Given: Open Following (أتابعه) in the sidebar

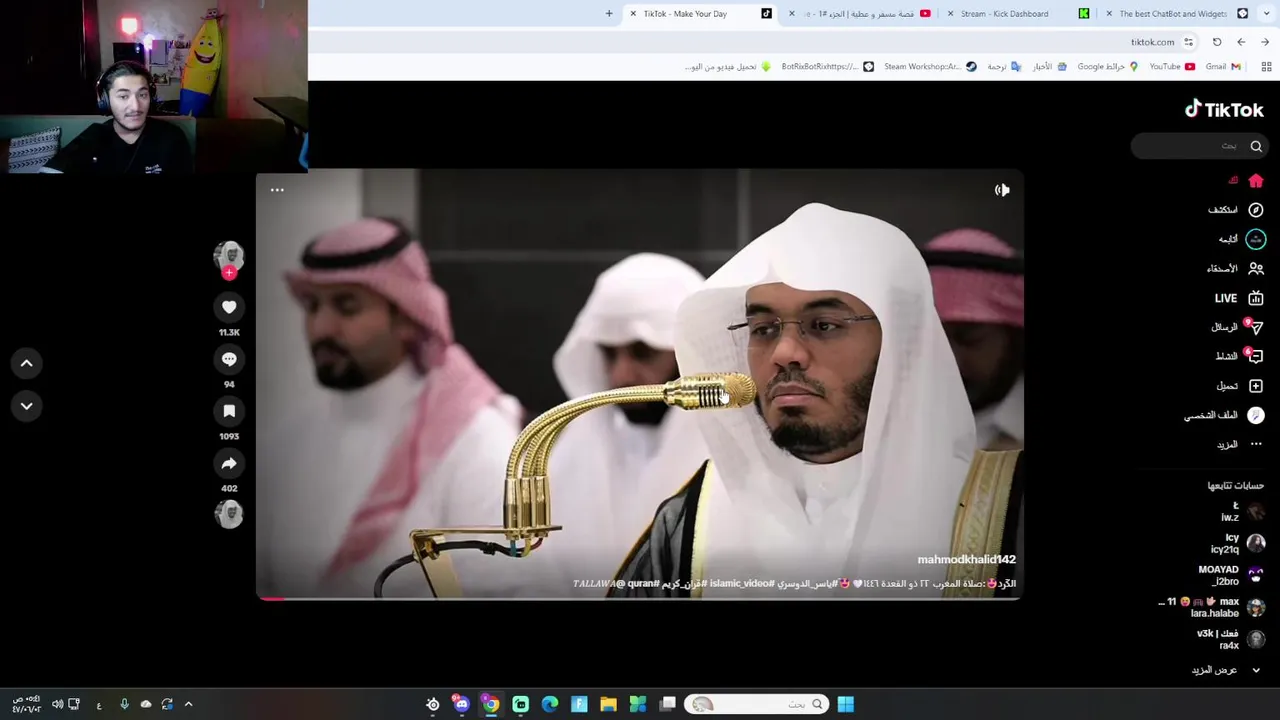Looking at the screenshot, I should pyautogui.click(x=1241, y=239).
